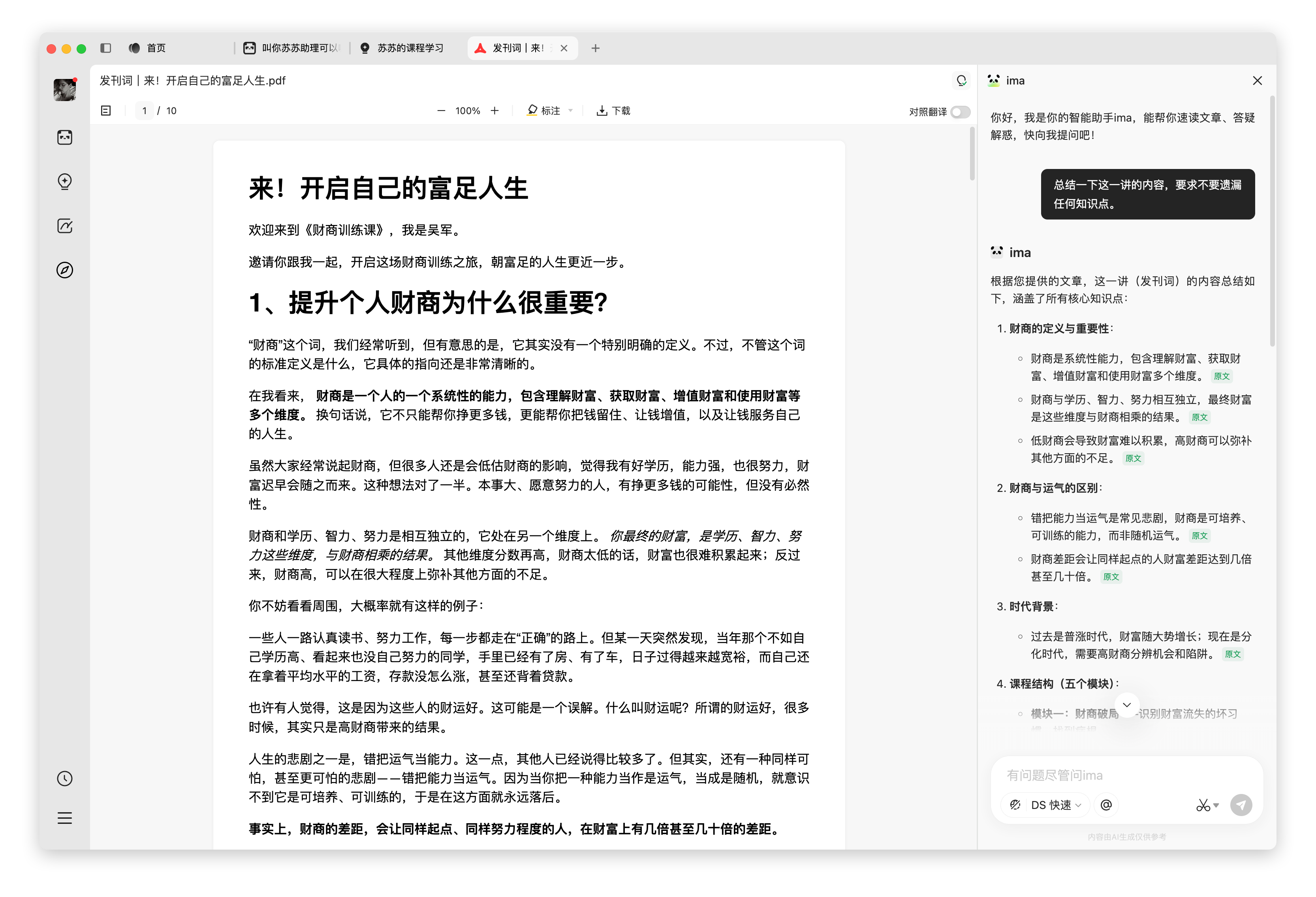Open 原文 link after 分辨机会和陷阱
Screen dimensions: 1316x897
(x=1233, y=654)
